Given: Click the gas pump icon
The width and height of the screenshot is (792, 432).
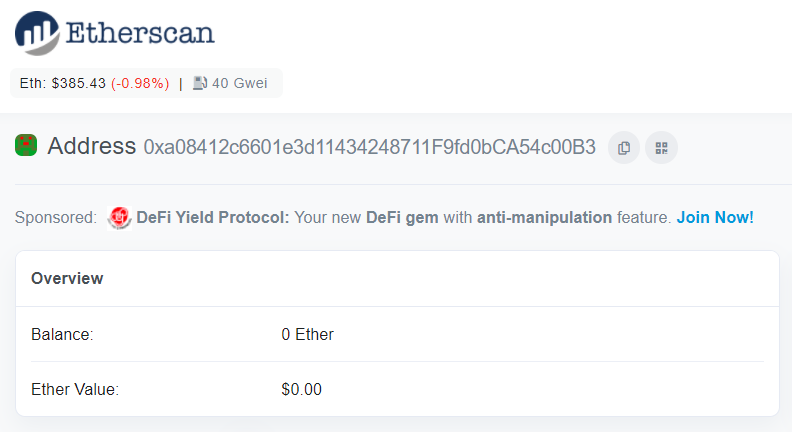Looking at the screenshot, I should (200, 83).
